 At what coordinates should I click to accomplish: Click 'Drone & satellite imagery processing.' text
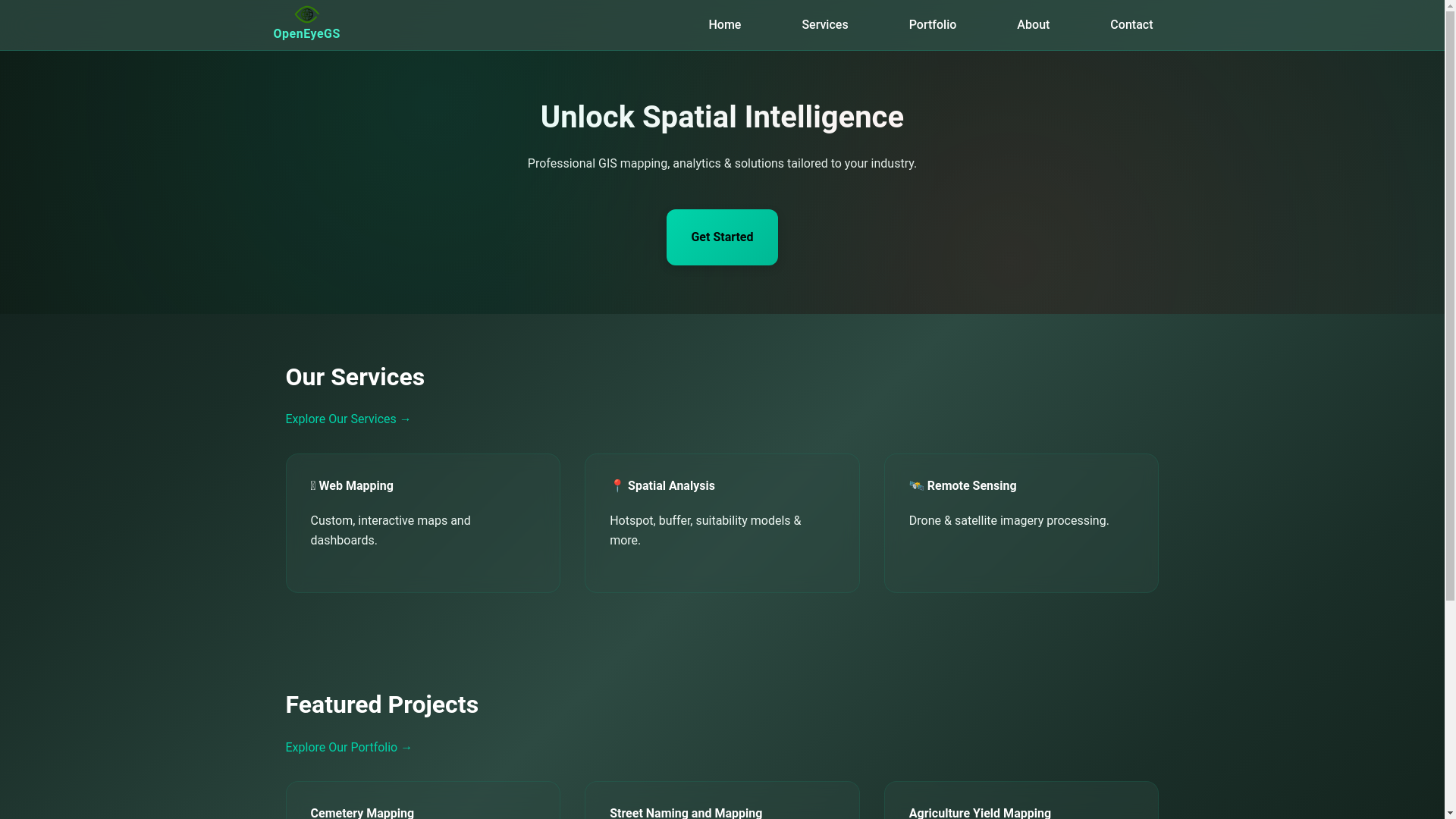[1009, 521]
